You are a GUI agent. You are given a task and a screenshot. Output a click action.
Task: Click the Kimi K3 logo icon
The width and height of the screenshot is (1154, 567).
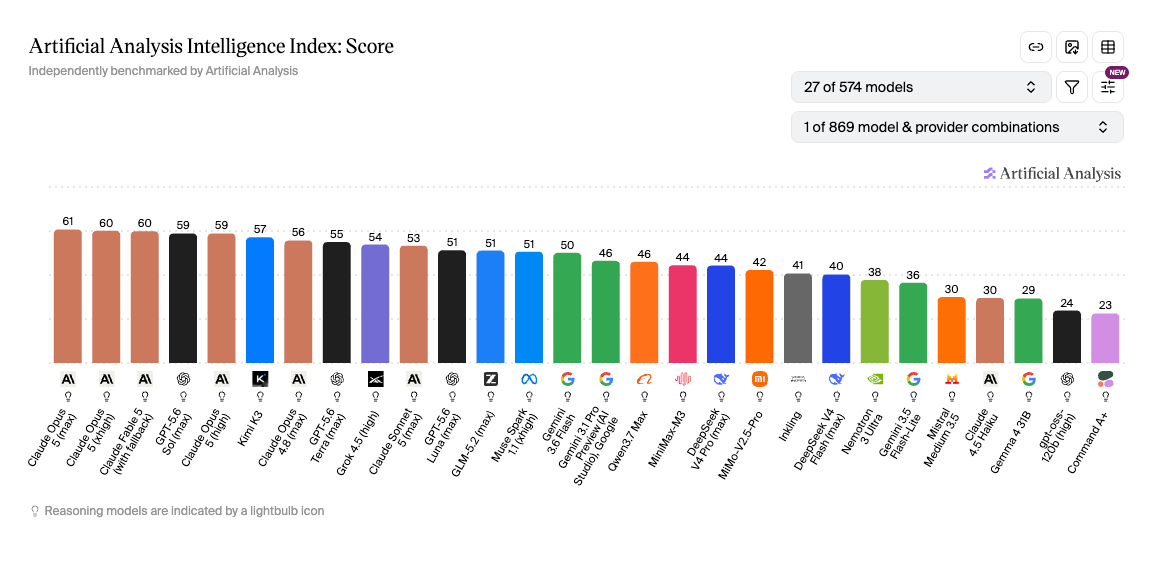pos(261,379)
